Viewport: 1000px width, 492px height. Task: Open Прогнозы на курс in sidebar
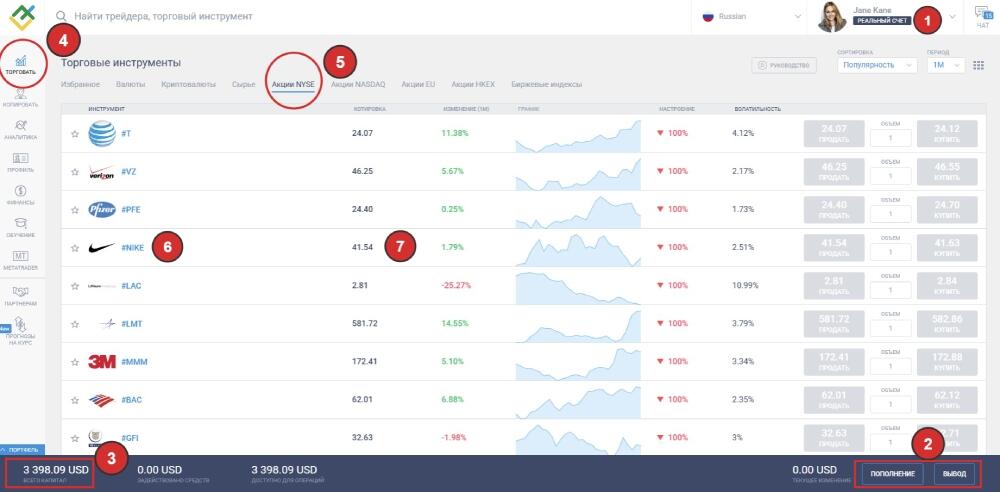pos(20,331)
